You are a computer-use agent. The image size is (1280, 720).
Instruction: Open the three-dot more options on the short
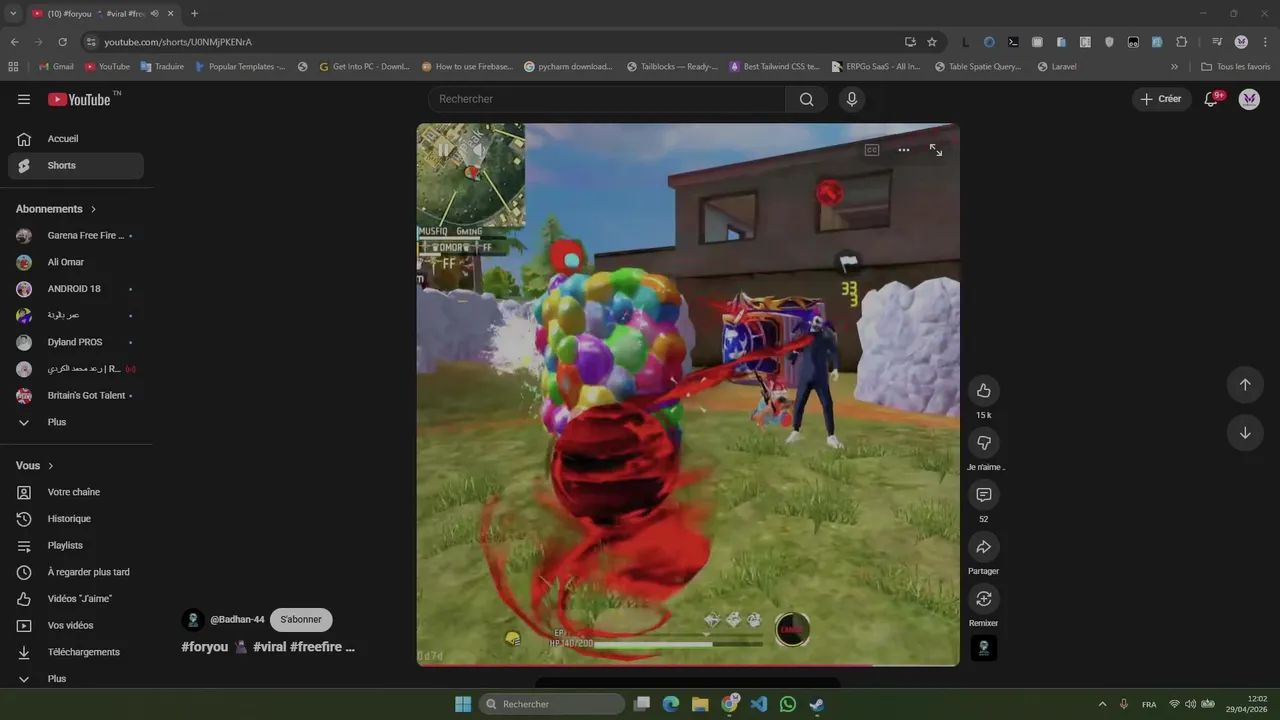click(904, 150)
